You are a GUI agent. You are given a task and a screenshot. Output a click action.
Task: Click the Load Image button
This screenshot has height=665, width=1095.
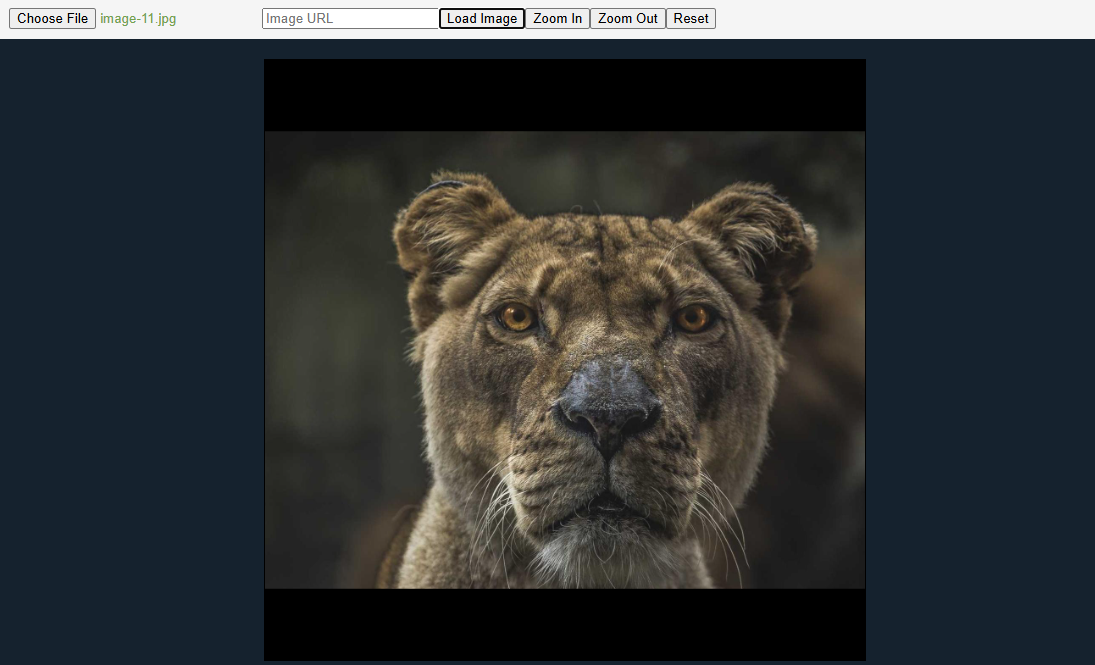pyautogui.click(x=482, y=19)
